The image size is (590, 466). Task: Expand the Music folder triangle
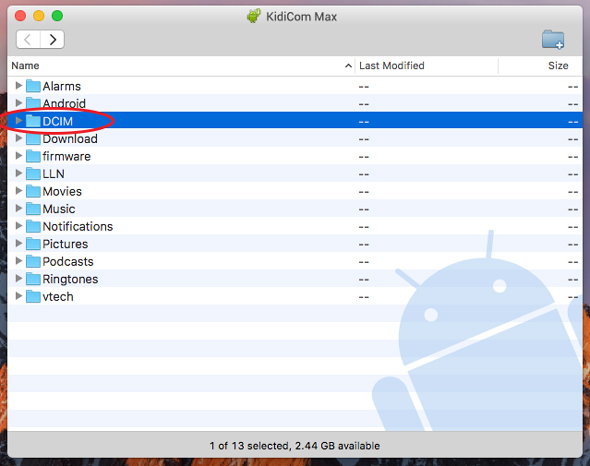click(x=18, y=208)
